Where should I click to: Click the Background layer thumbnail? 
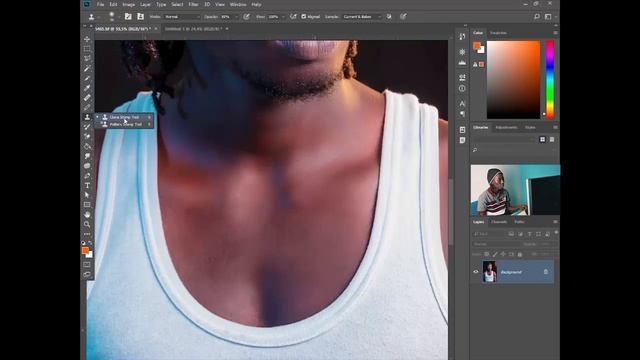click(489, 272)
